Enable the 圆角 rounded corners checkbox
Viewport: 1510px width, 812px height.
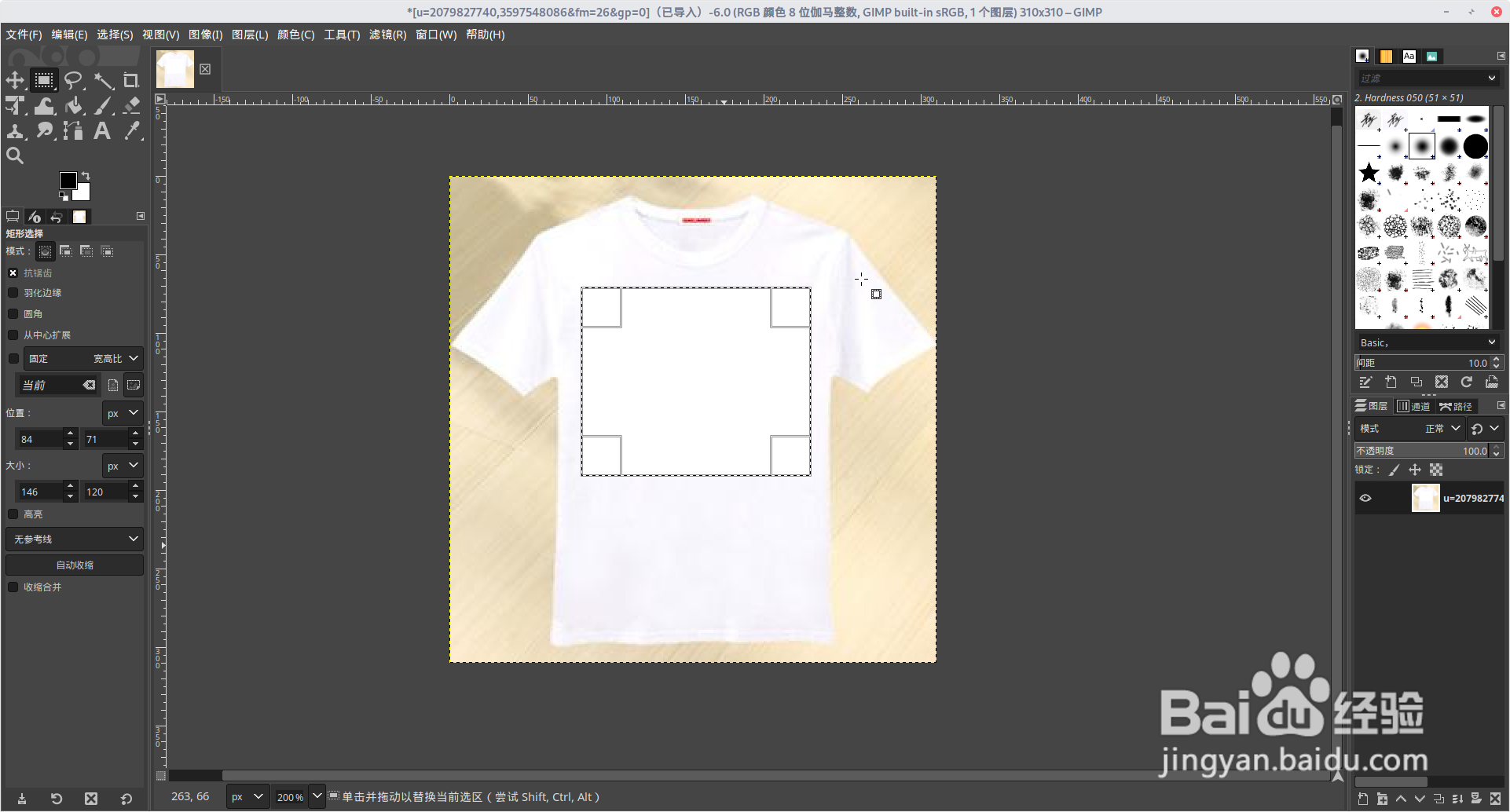(13, 314)
